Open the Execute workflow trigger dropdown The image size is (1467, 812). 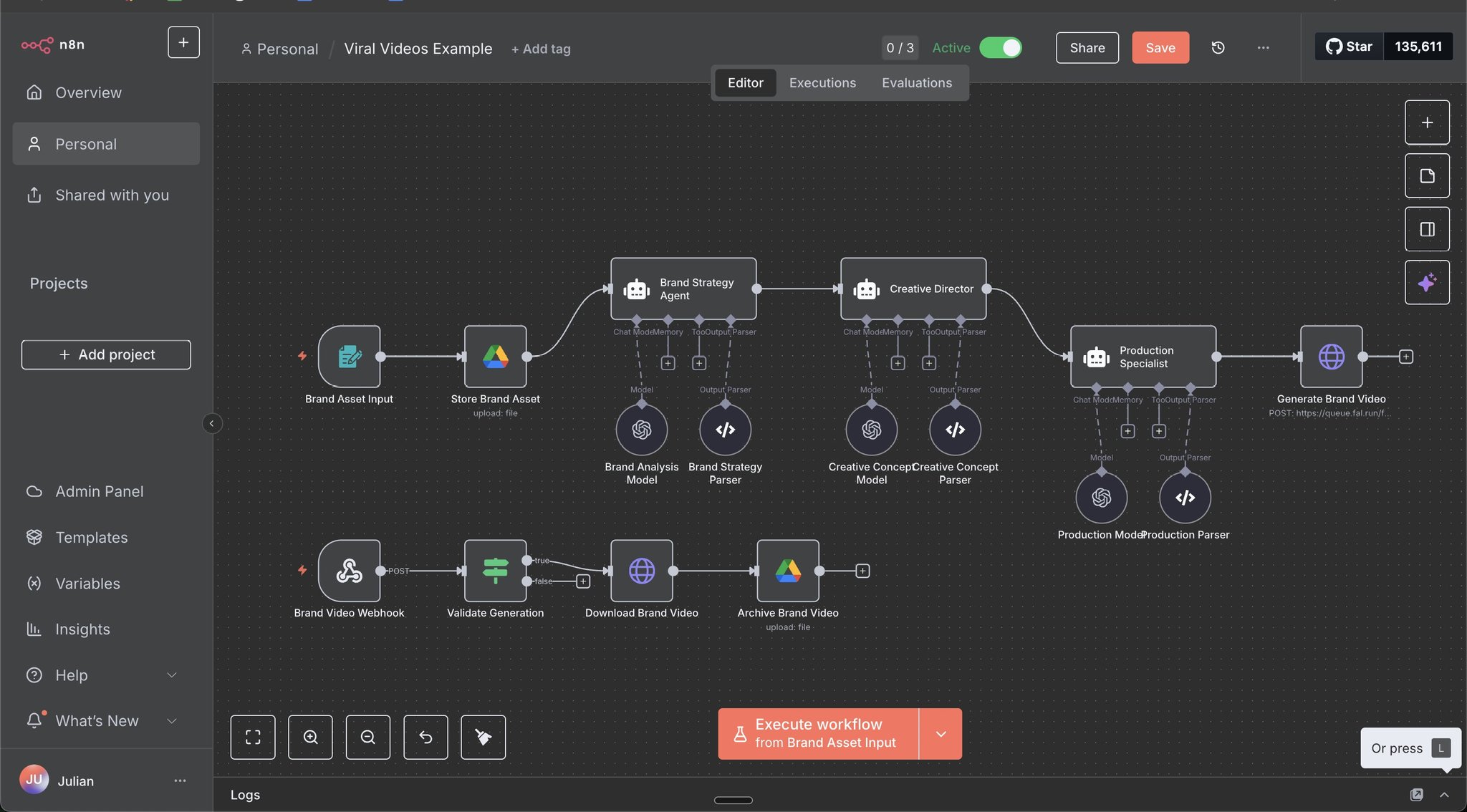point(941,734)
